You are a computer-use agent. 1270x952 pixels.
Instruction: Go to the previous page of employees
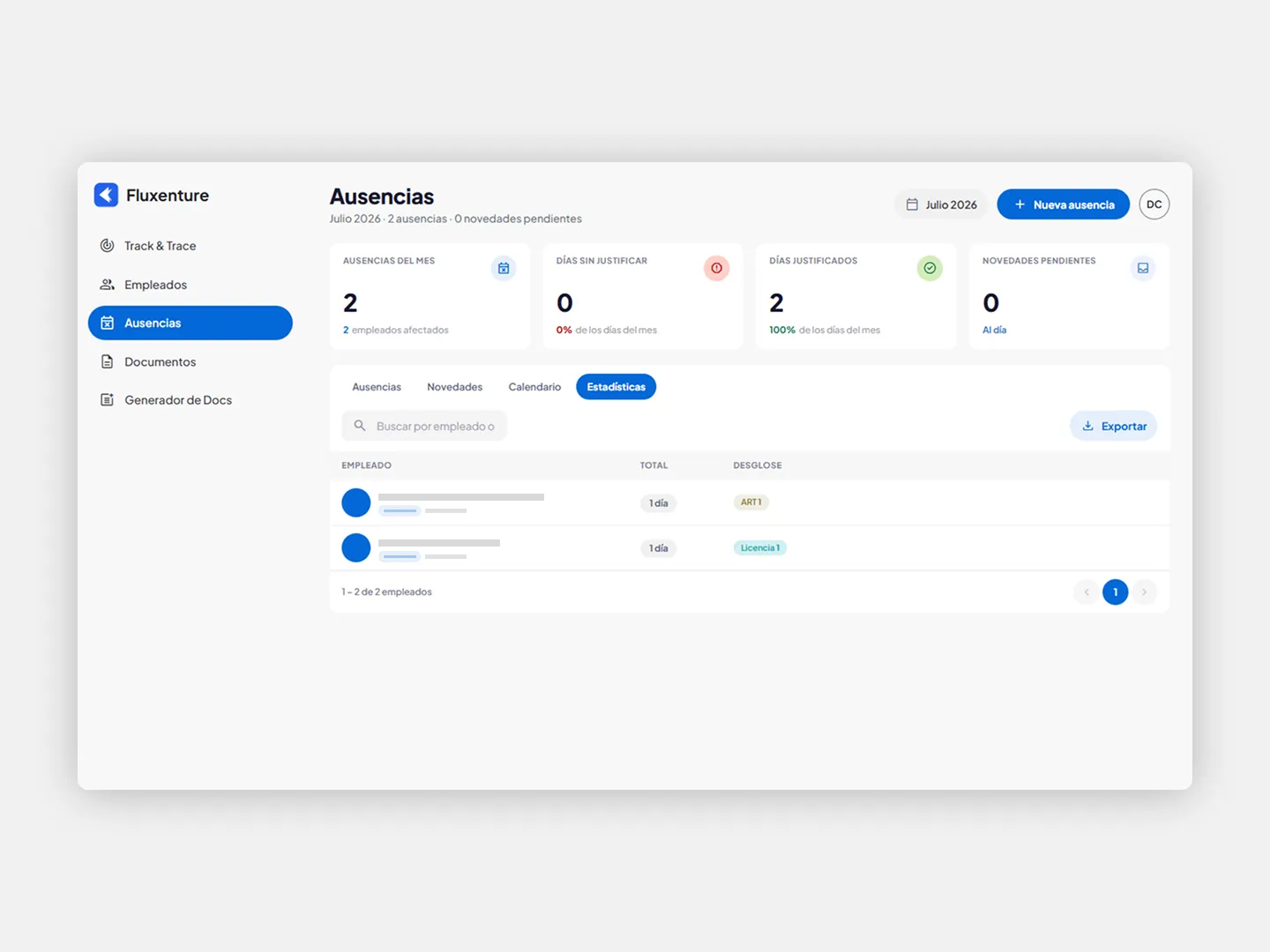[1087, 592]
